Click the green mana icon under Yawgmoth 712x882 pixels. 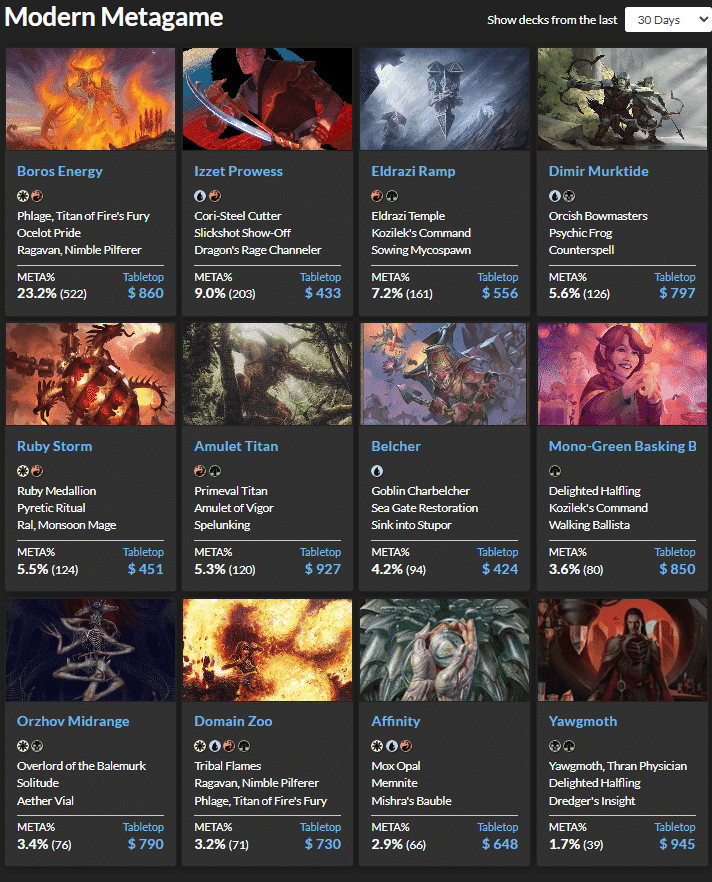(569, 746)
